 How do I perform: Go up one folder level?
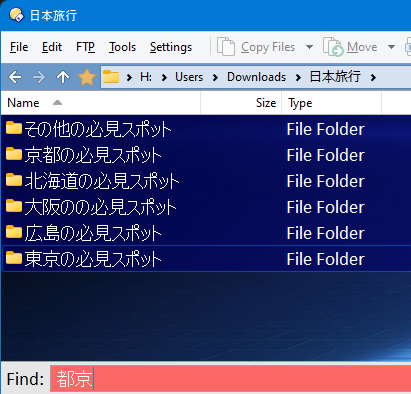[x=63, y=77]
